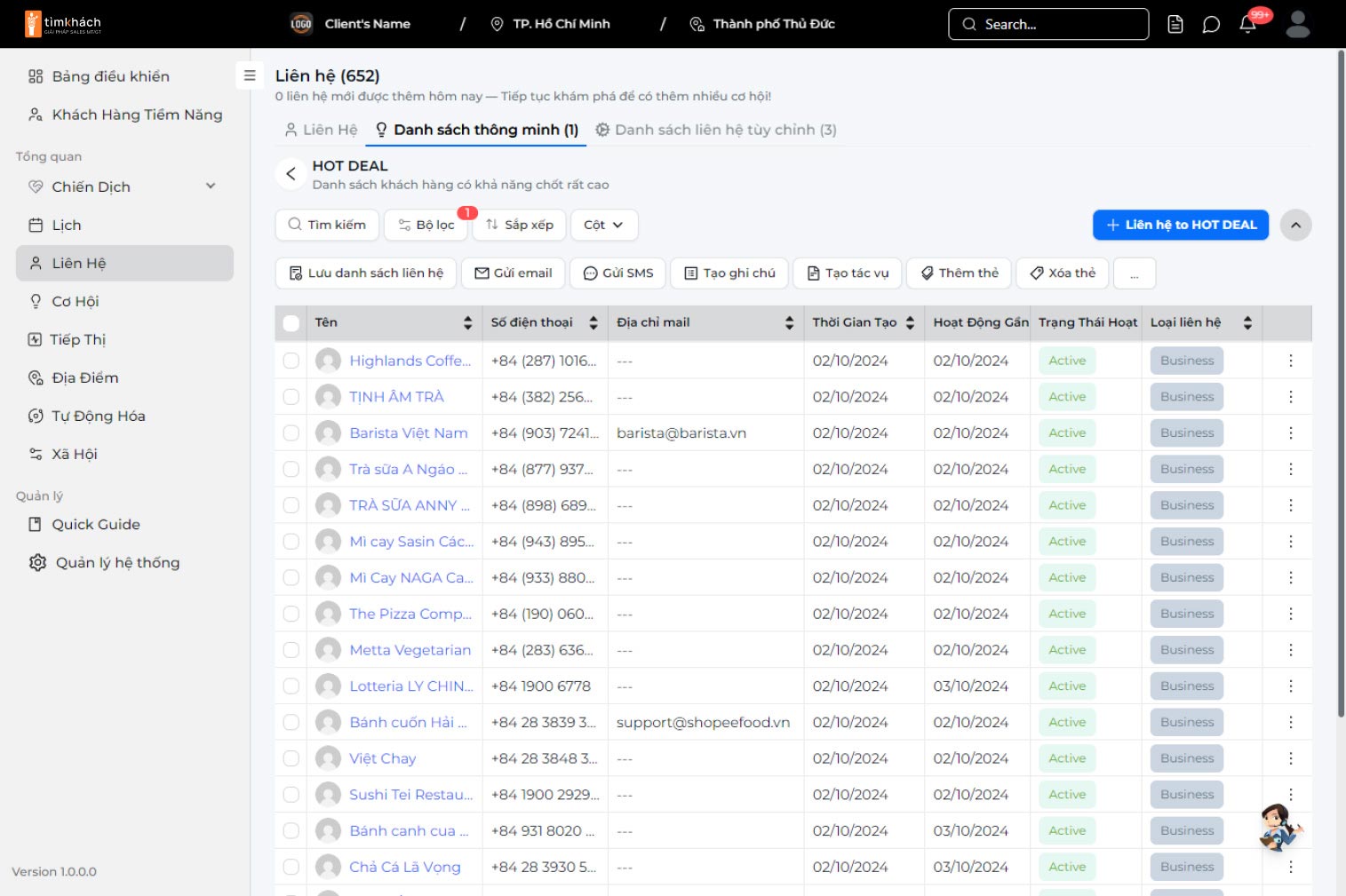
Task: Sort by the Tên column arrows
Action: coord(467,323)
